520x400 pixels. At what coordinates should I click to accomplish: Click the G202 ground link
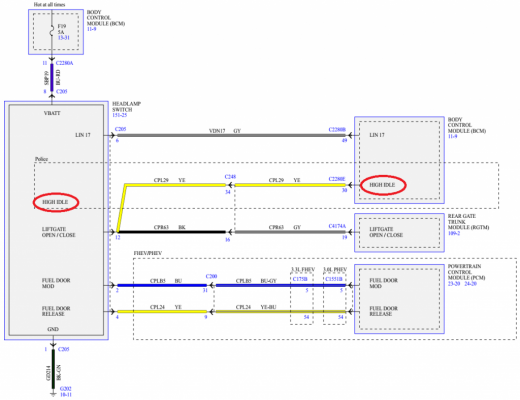(66, 389)
